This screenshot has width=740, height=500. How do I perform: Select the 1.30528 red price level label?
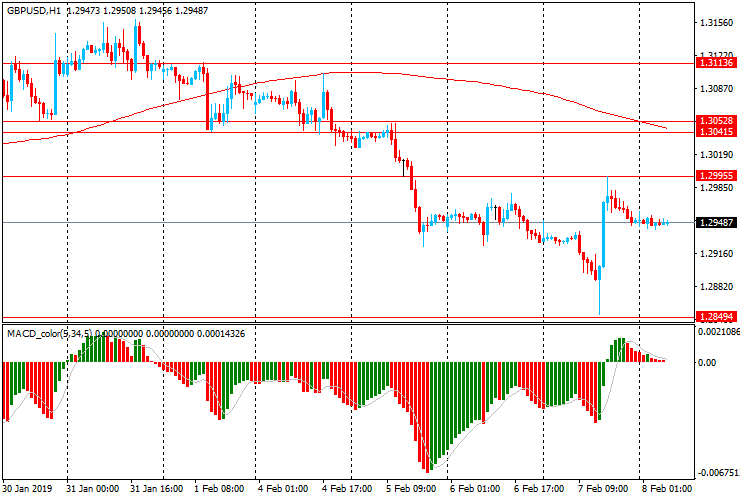coord(717,121)
